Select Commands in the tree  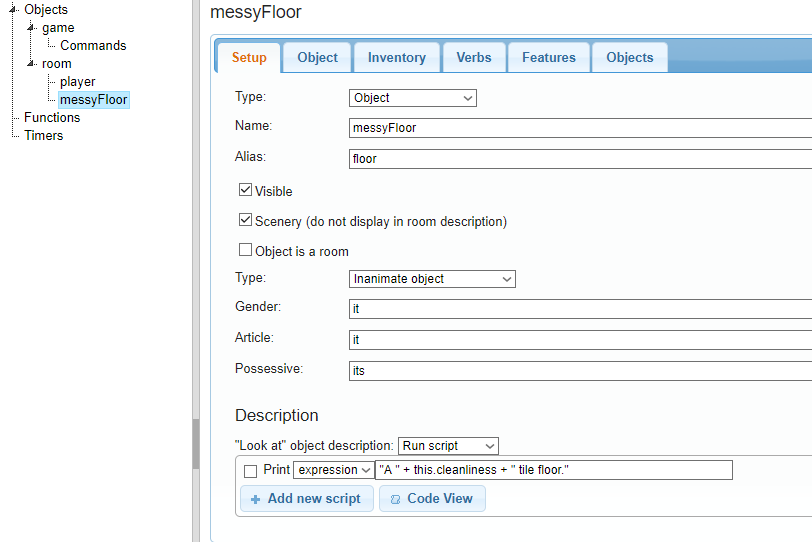(x=93, y=46)
